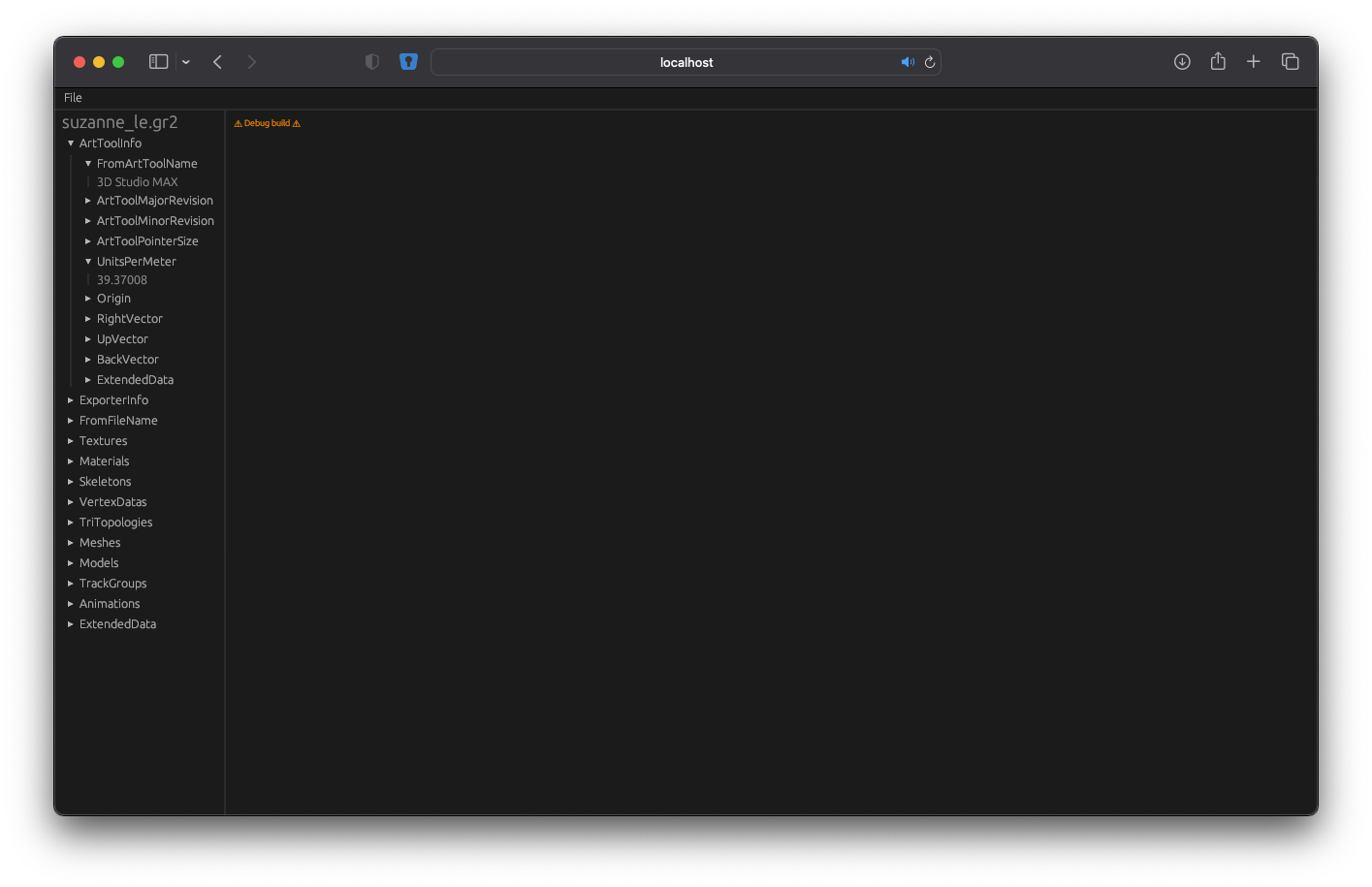Select the '3D Studio MAX' value

(137, 182)
